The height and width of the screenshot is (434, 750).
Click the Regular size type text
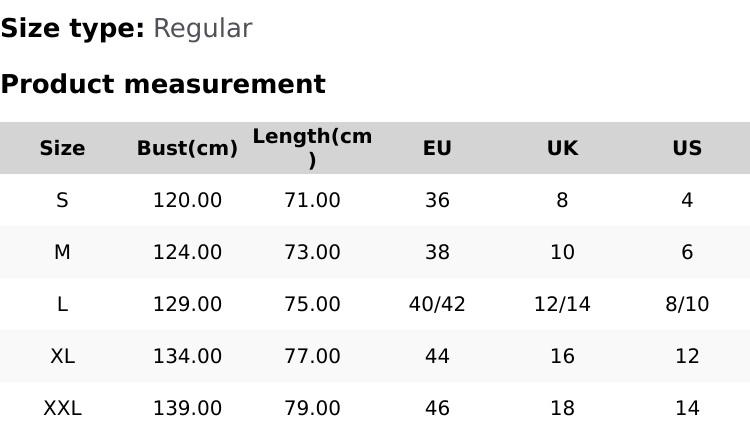pyautogui.click(x=202, y=28)
